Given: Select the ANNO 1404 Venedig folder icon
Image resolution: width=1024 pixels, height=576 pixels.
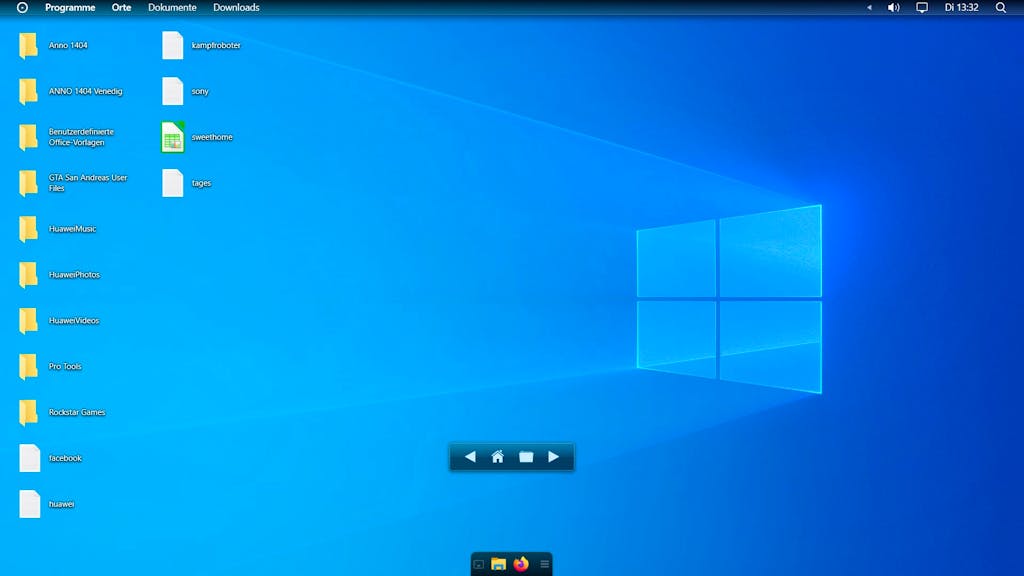Looking at the screenshot, I should coord(28,91).
